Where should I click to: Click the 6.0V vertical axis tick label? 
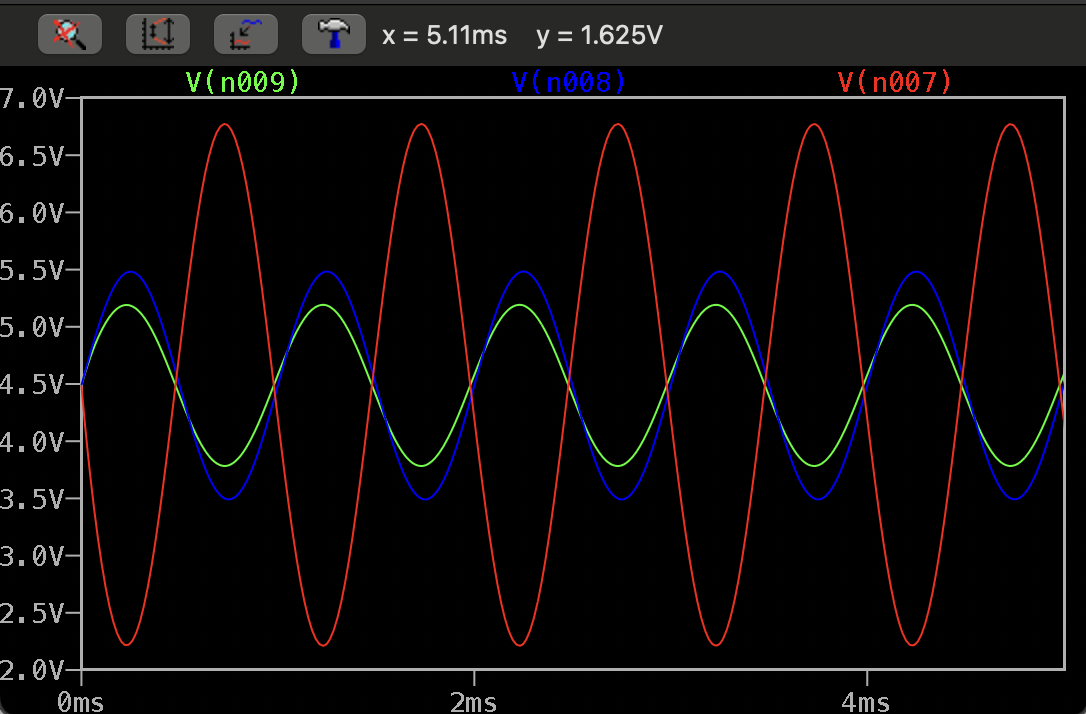[x=32, y=213]
